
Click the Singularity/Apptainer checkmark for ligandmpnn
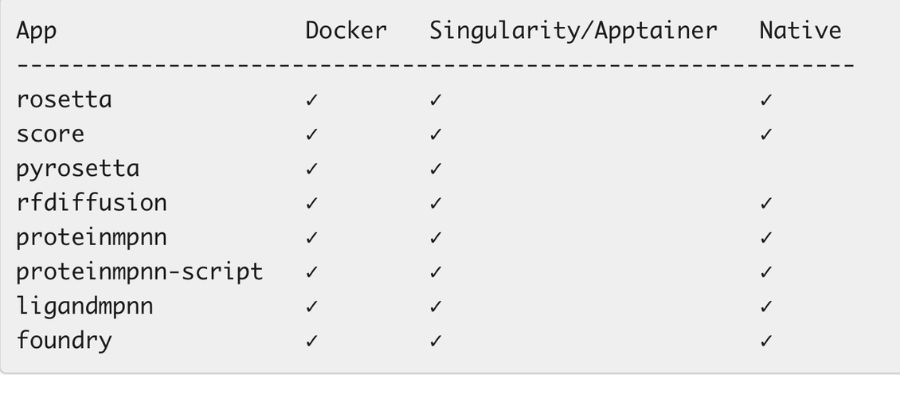435,306
